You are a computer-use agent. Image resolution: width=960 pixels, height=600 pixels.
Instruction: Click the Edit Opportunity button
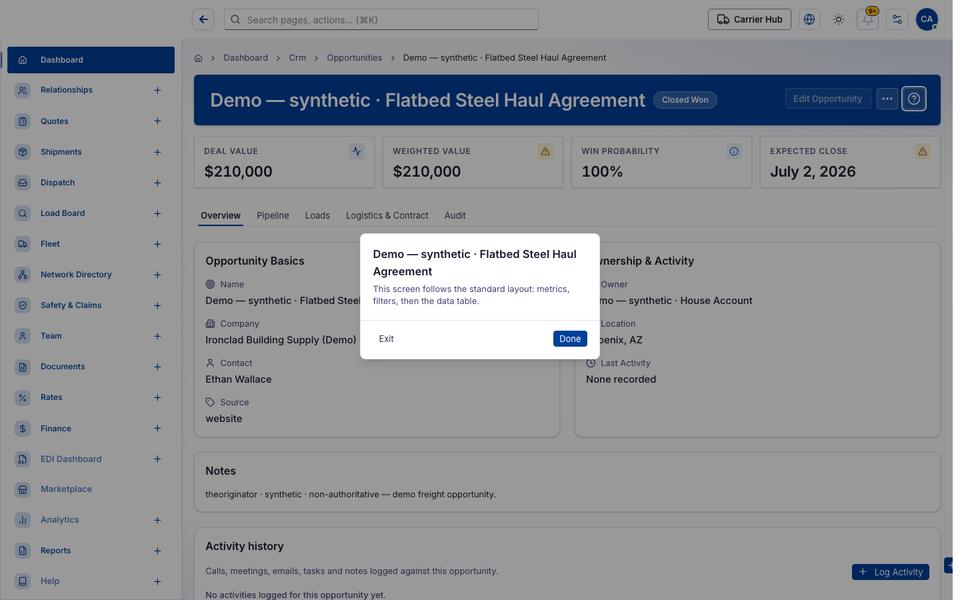tap(827, 99)
